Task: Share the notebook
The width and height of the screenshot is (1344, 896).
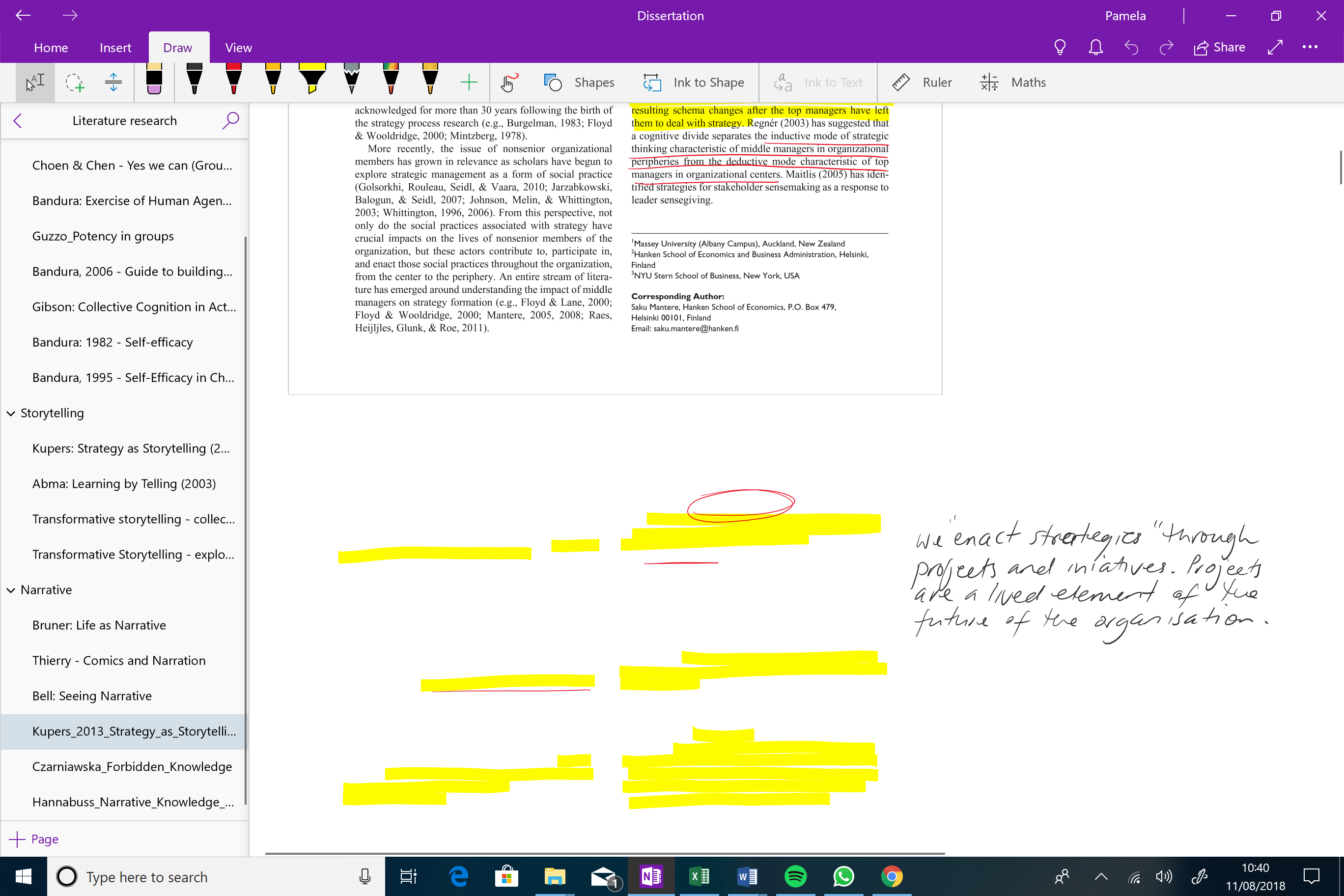Action: click(x=1219, y=48)
